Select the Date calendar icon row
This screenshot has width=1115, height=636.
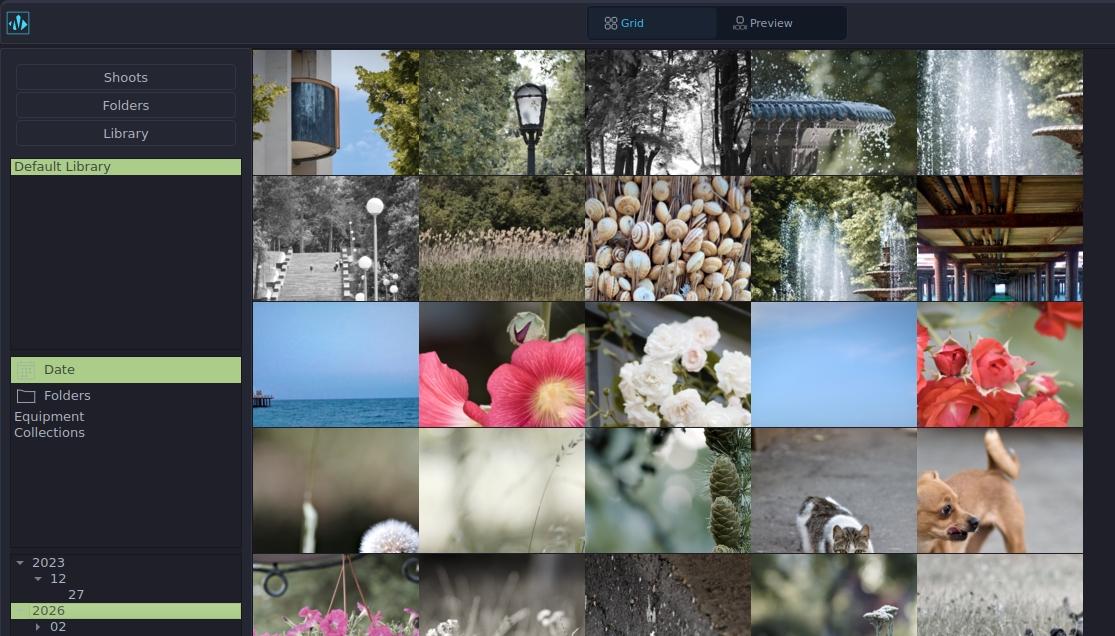126,370
